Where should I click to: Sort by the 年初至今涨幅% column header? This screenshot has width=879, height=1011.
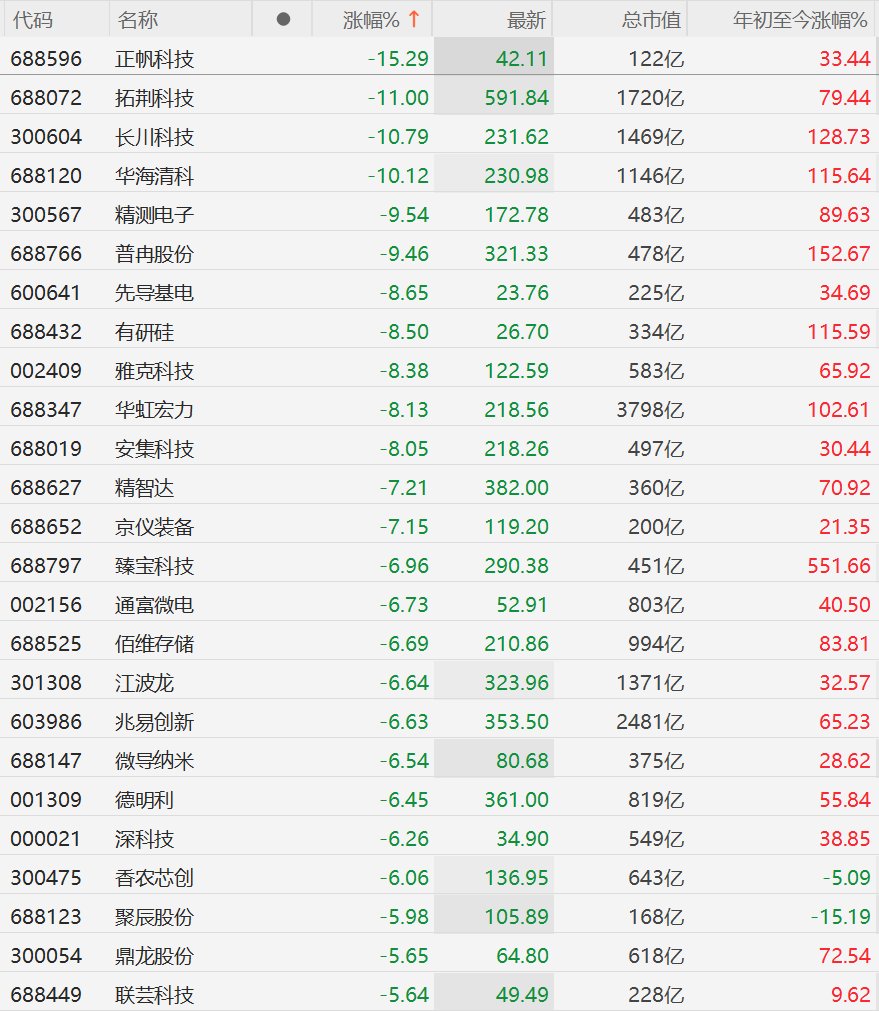tap(800, 20)
